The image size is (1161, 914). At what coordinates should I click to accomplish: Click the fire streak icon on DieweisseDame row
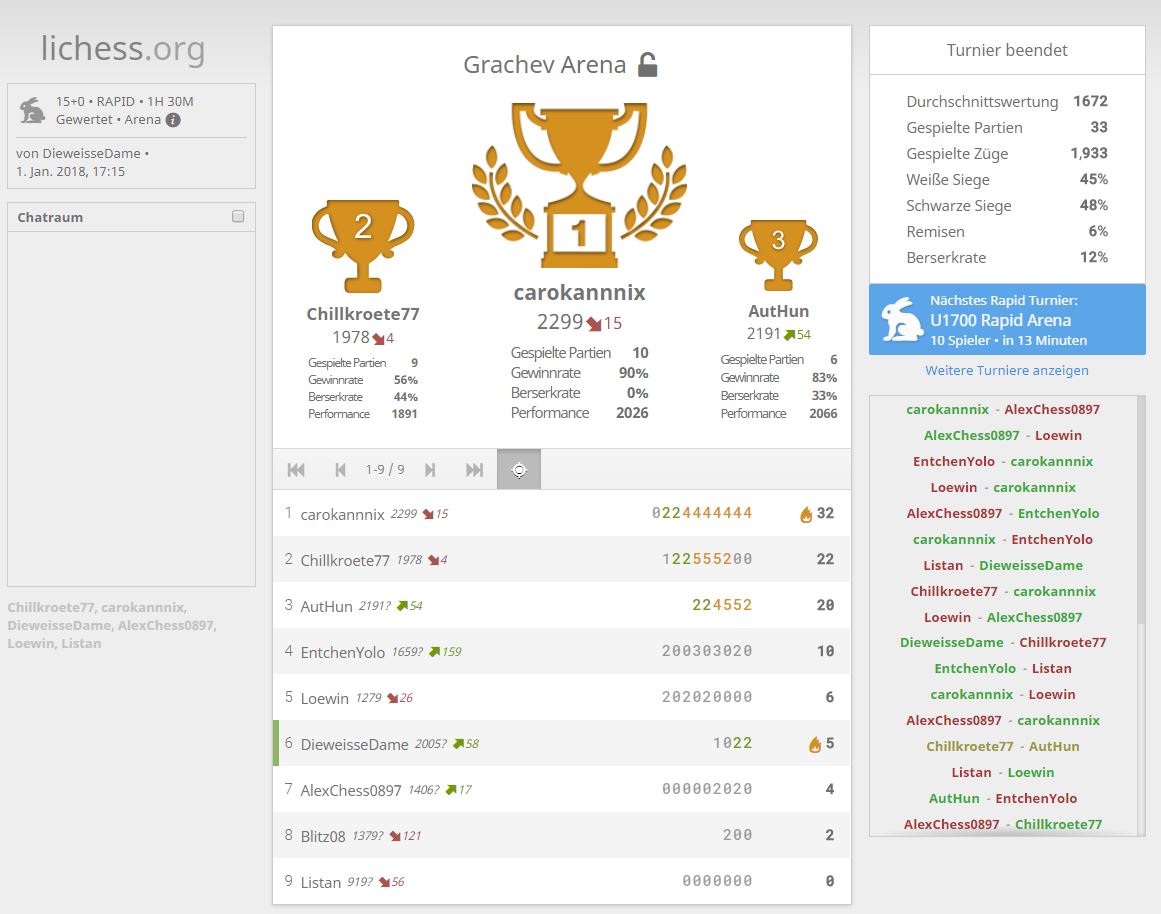815,744
